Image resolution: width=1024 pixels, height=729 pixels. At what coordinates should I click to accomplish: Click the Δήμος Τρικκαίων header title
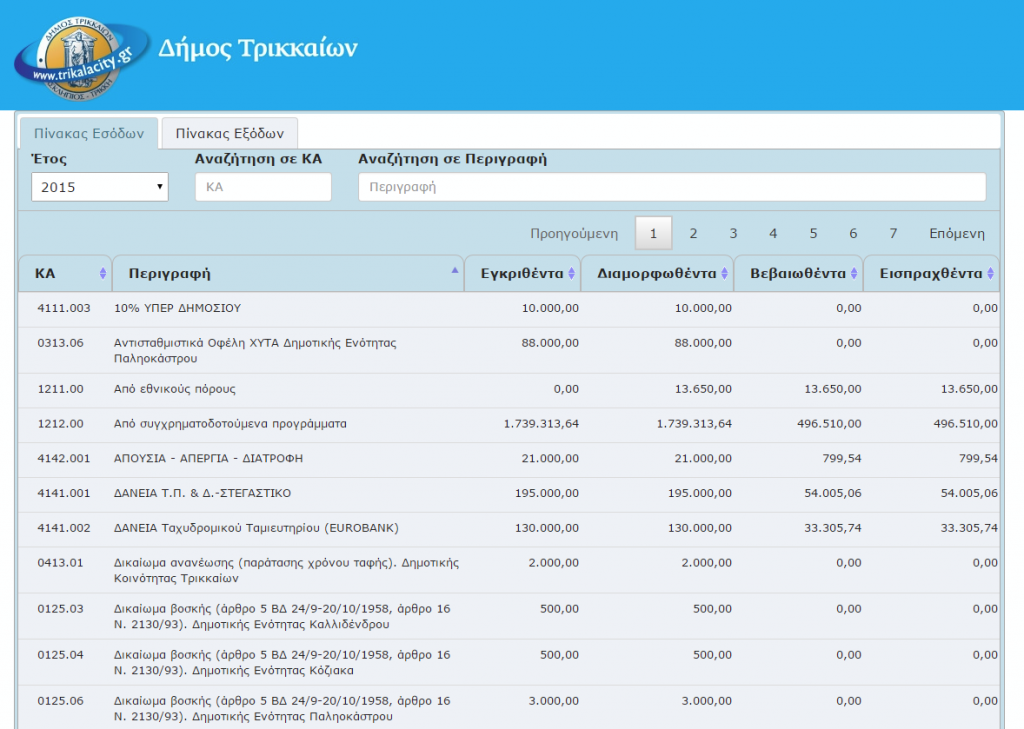(258, 48)
